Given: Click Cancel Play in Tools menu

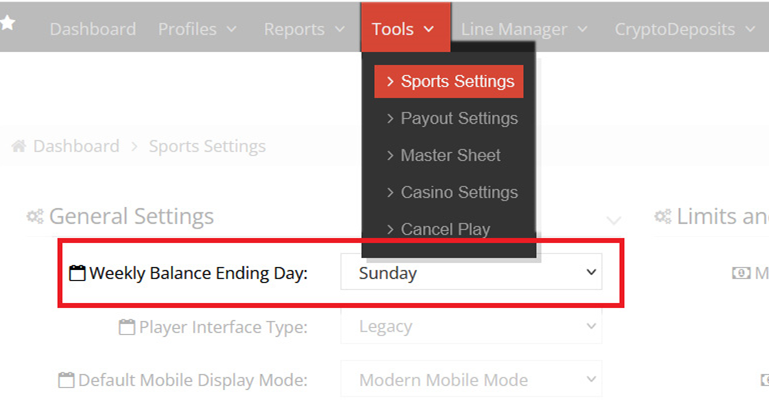Looking at the screenshot, I should [x=437, y=229].
